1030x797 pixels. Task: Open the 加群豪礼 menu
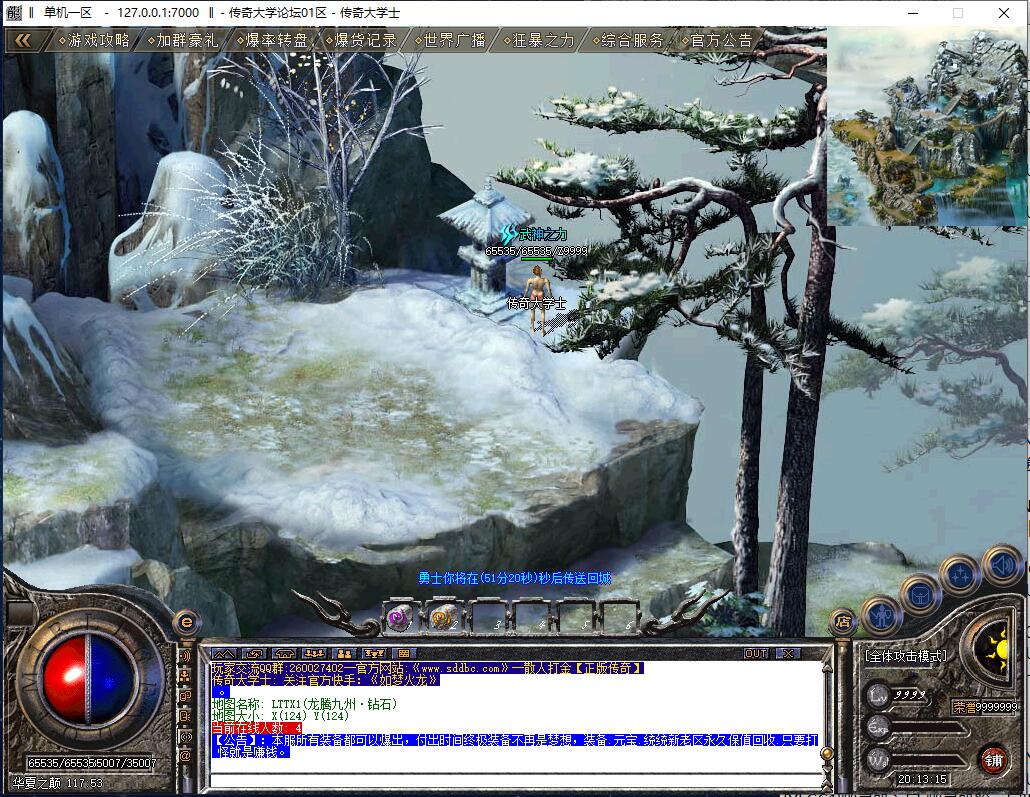pyautogui.click(x=183, y=41)
